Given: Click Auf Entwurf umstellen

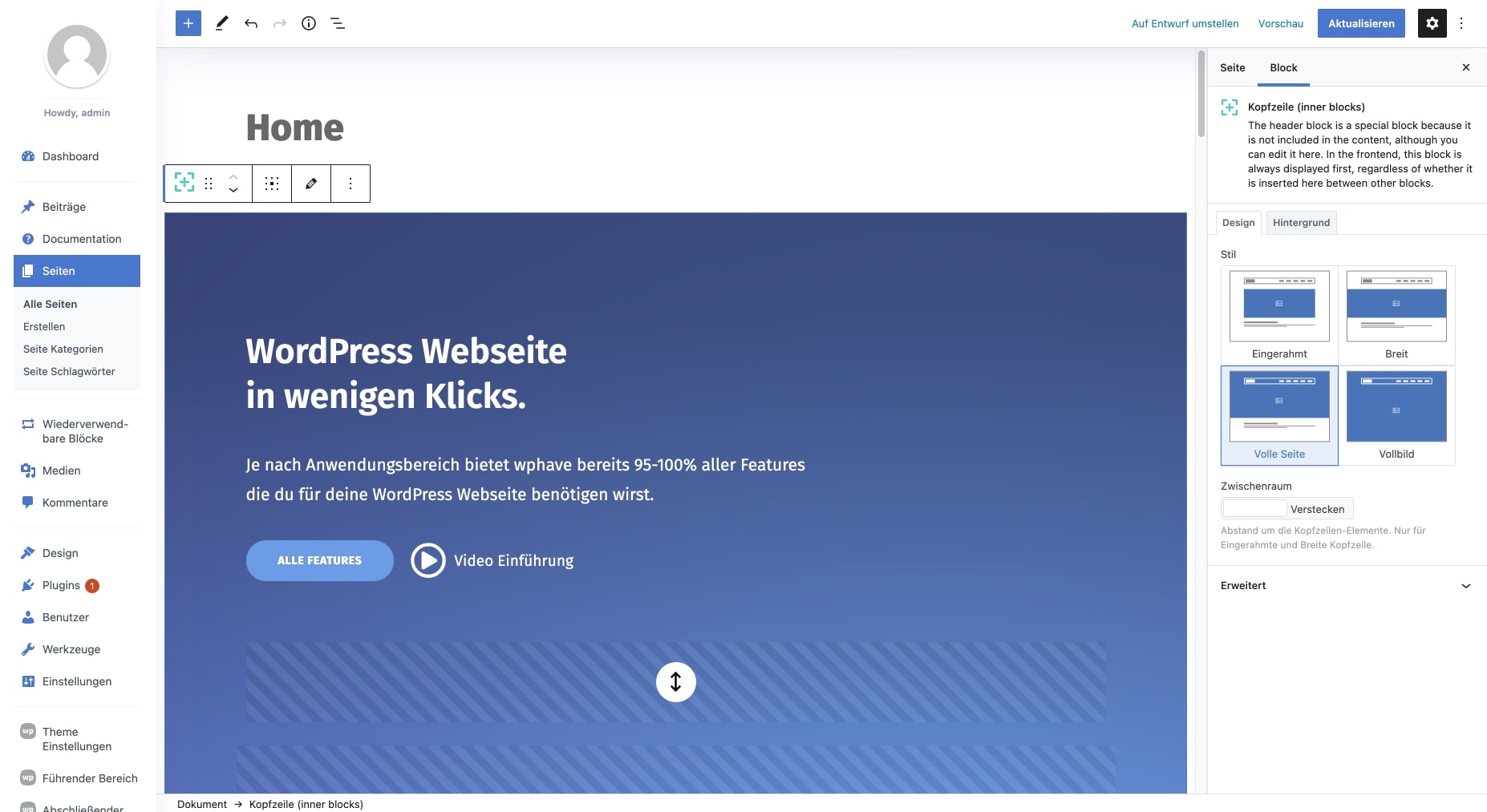Looking at the screenshot, I should coord(1185,23).
